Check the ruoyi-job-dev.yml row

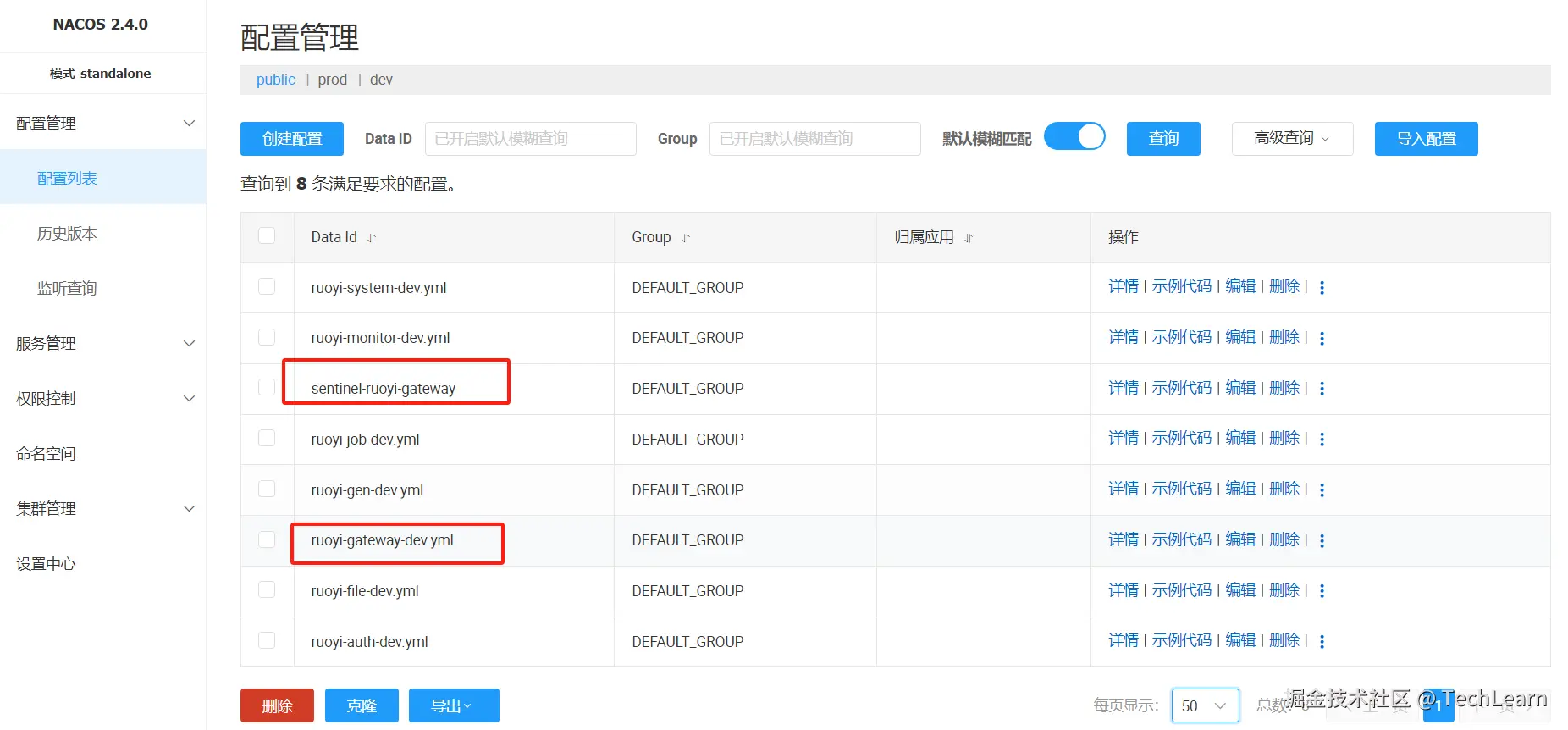pos(267,438)
